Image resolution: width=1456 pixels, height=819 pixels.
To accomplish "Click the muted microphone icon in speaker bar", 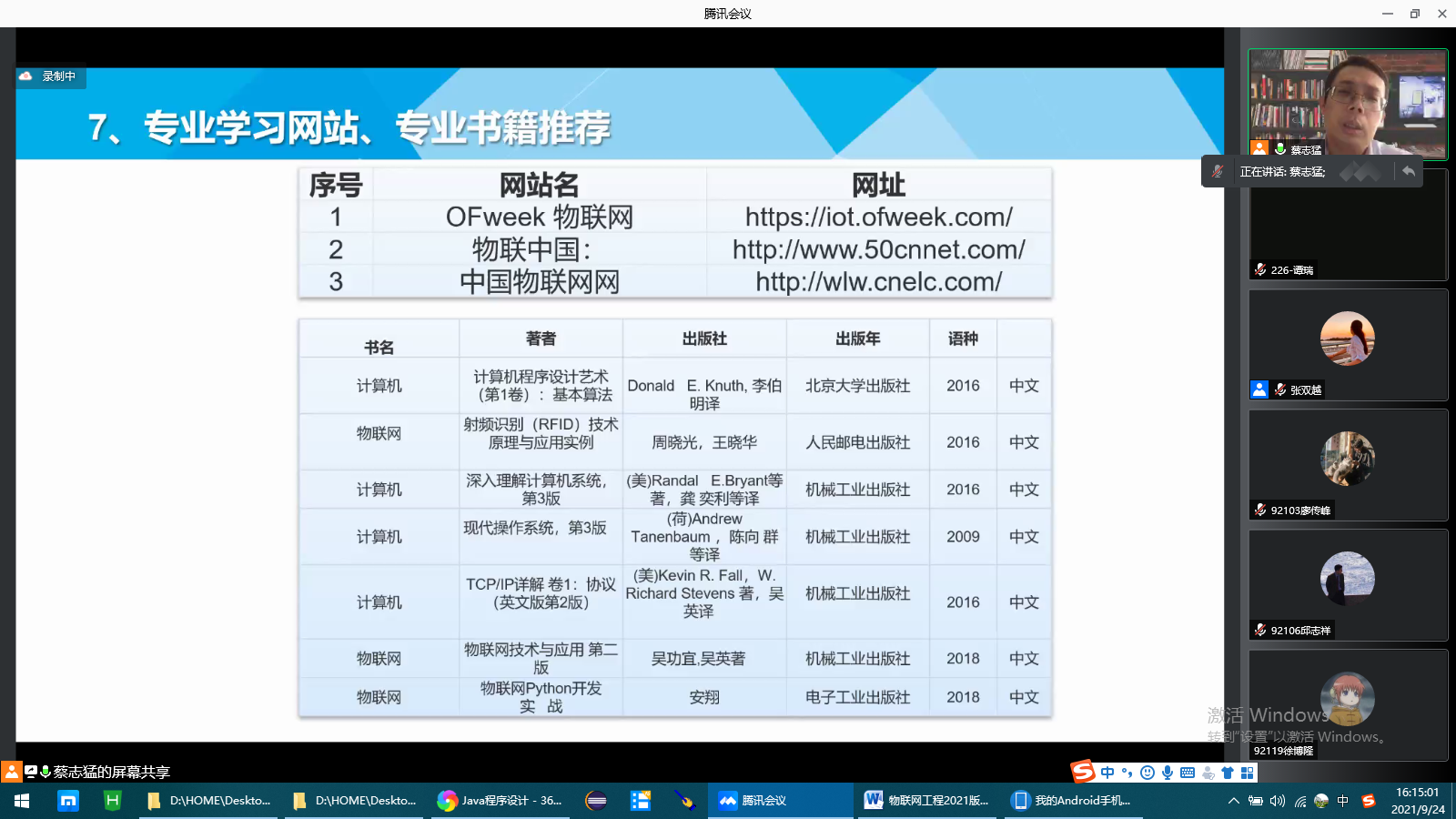I will [x=1218, y=171].
